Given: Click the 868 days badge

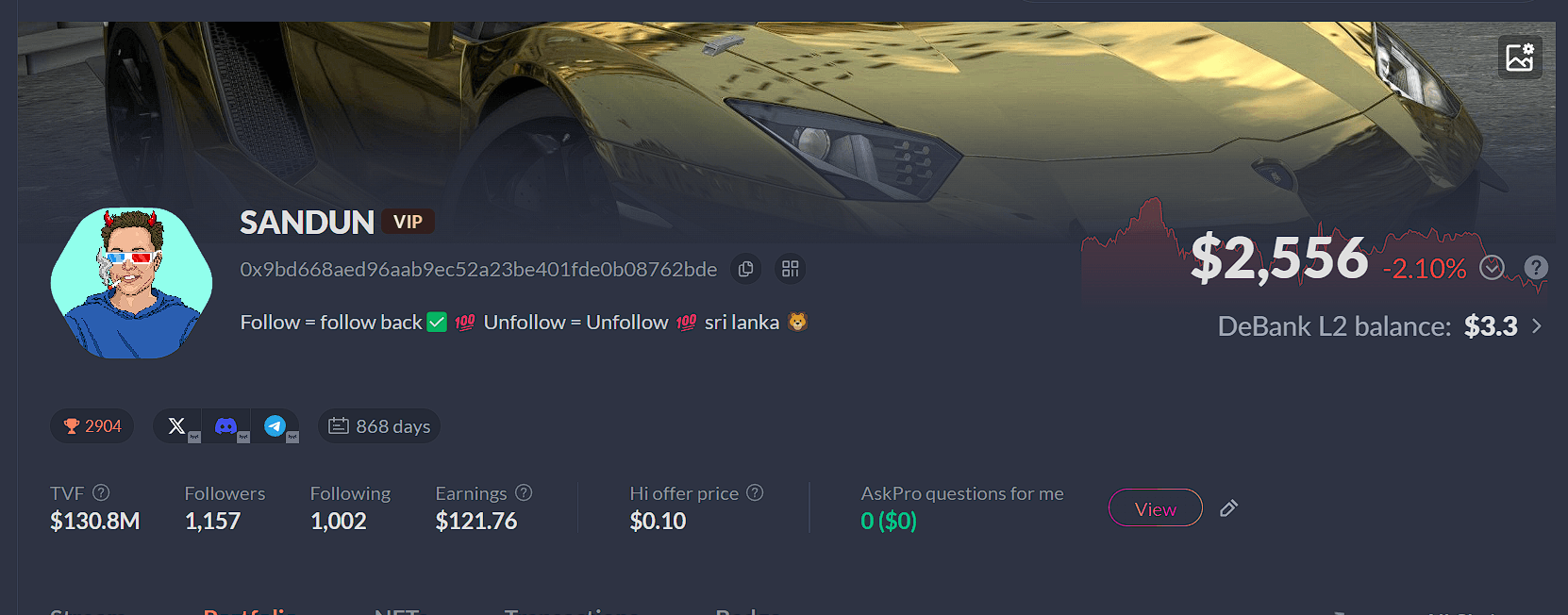Looking at the screenshot, I should tap(379, 426).
